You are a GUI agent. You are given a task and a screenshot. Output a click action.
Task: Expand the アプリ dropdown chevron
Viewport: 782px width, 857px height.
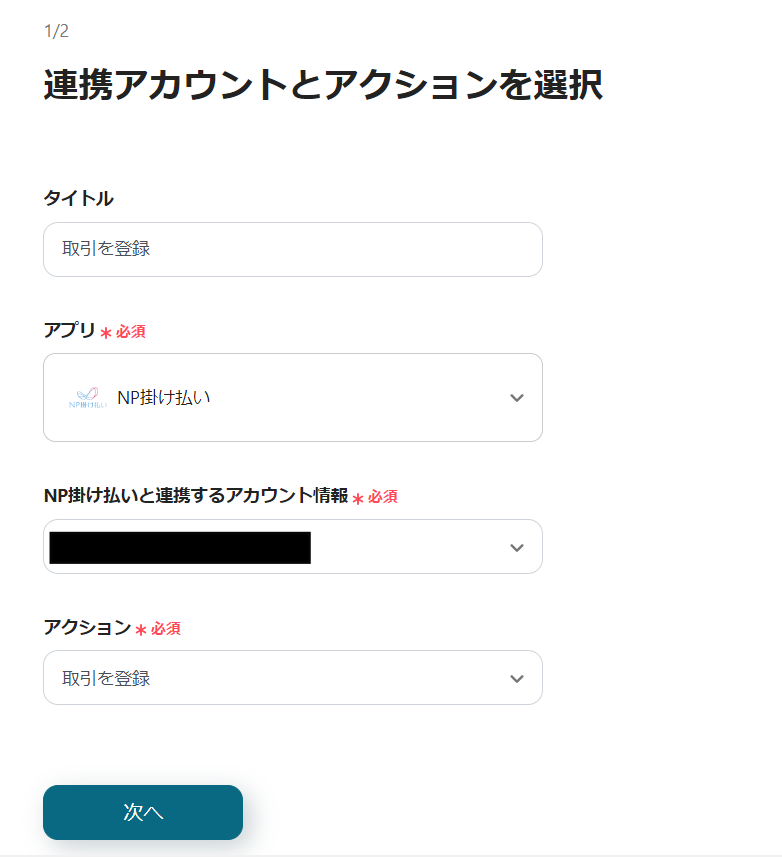pos(516,398)
